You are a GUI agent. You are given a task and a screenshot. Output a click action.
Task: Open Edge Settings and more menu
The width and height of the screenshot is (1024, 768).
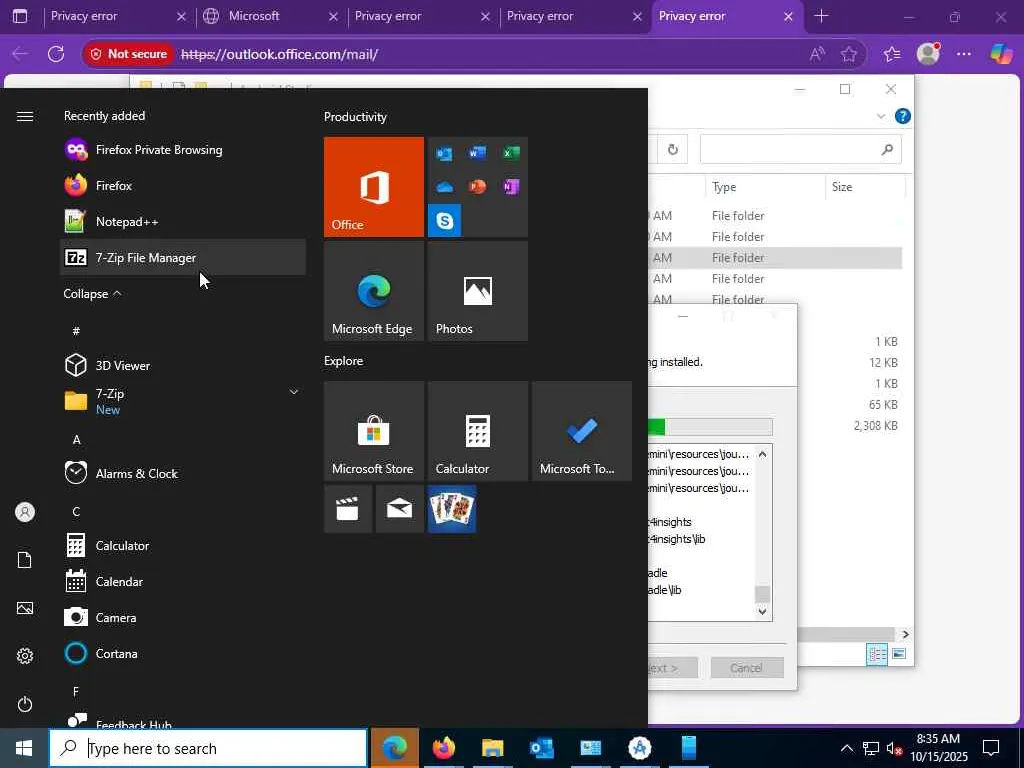tap(963, 54)
